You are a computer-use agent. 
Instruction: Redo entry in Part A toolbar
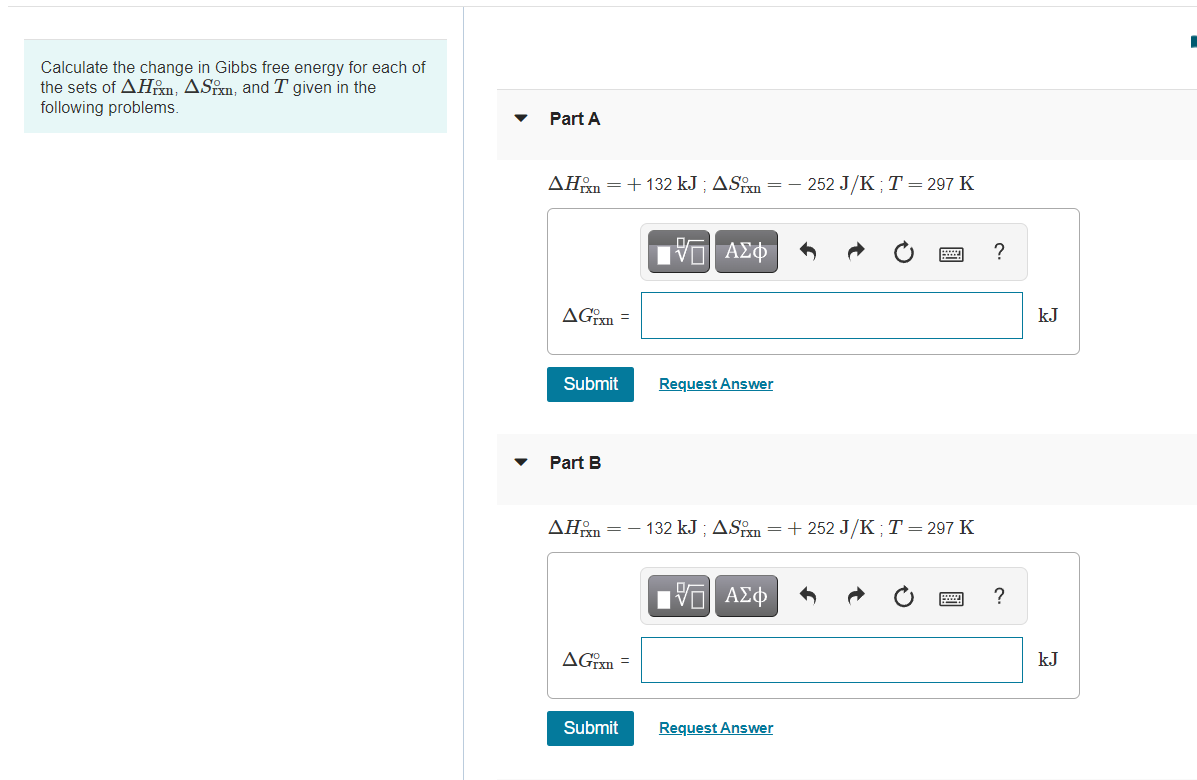tap(856, 251)
